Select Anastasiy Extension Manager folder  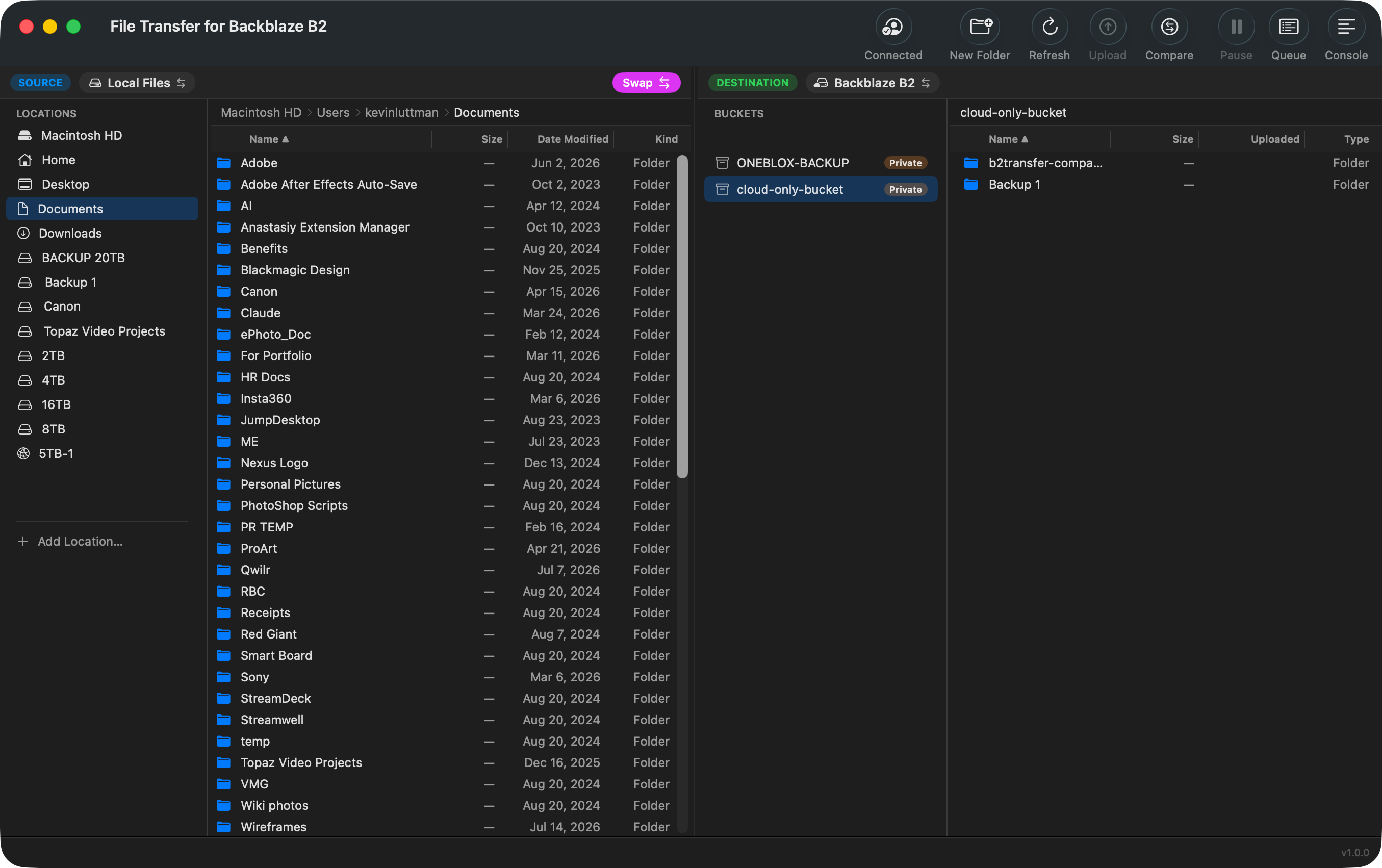pos(443,227)
